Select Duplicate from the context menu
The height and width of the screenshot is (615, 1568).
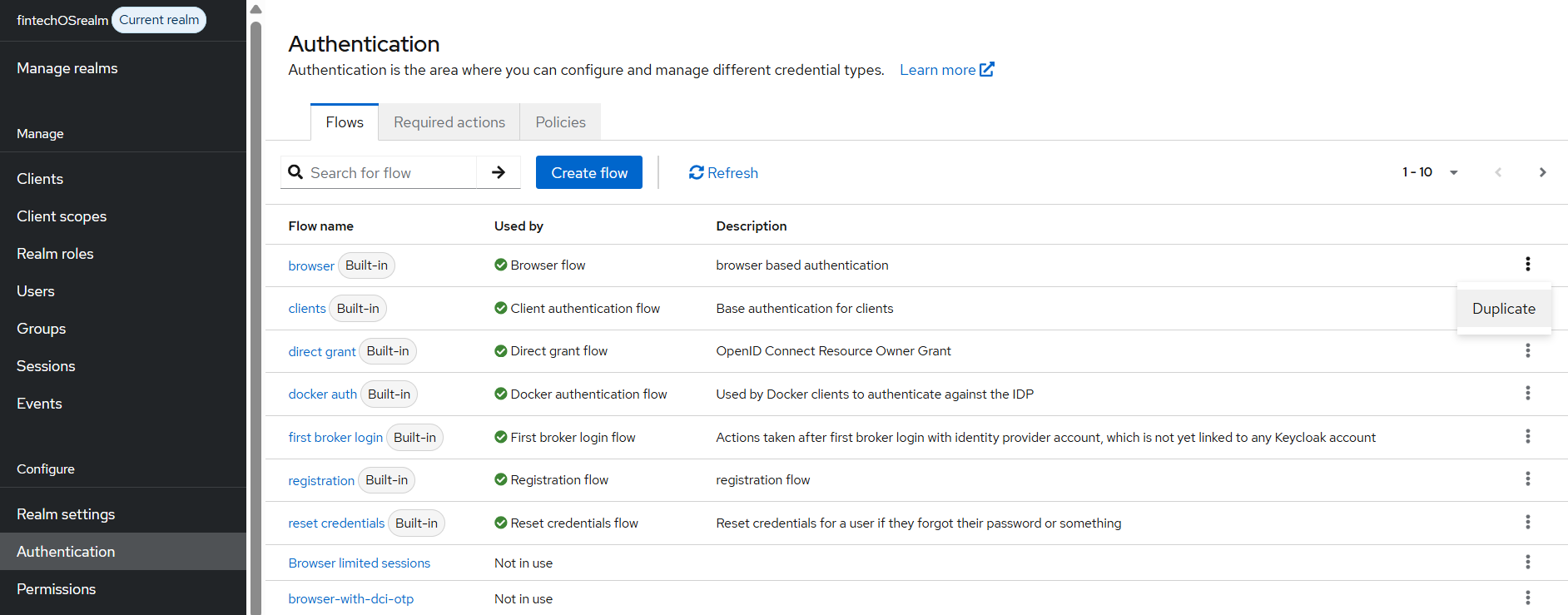1503,309
